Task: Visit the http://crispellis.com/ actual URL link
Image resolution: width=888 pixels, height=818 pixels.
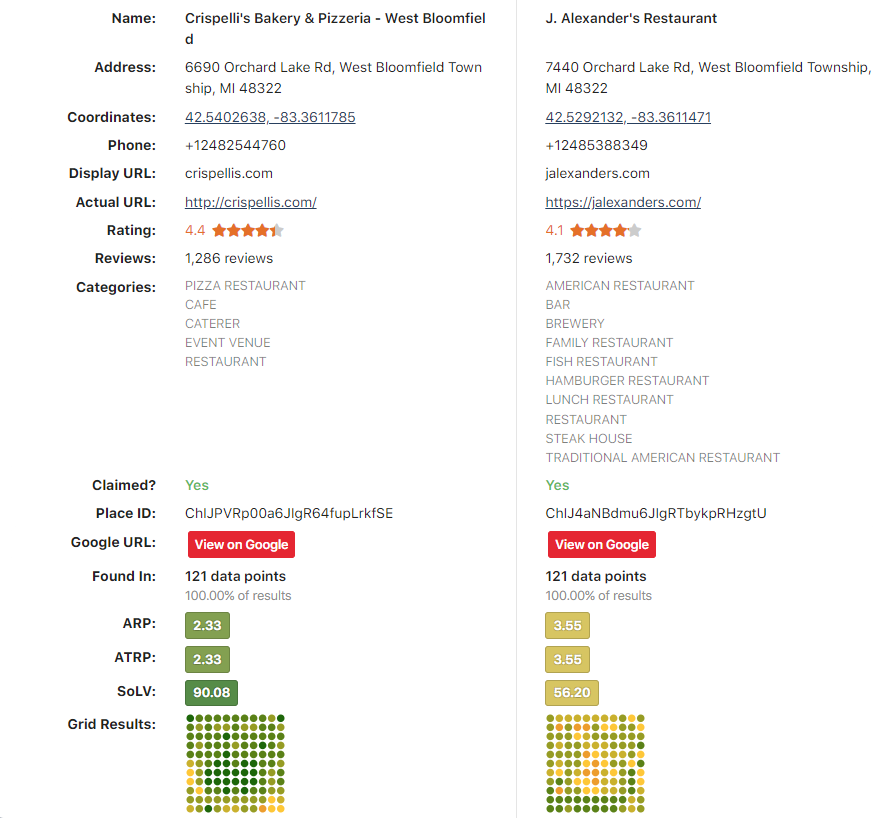Action: 251,203
